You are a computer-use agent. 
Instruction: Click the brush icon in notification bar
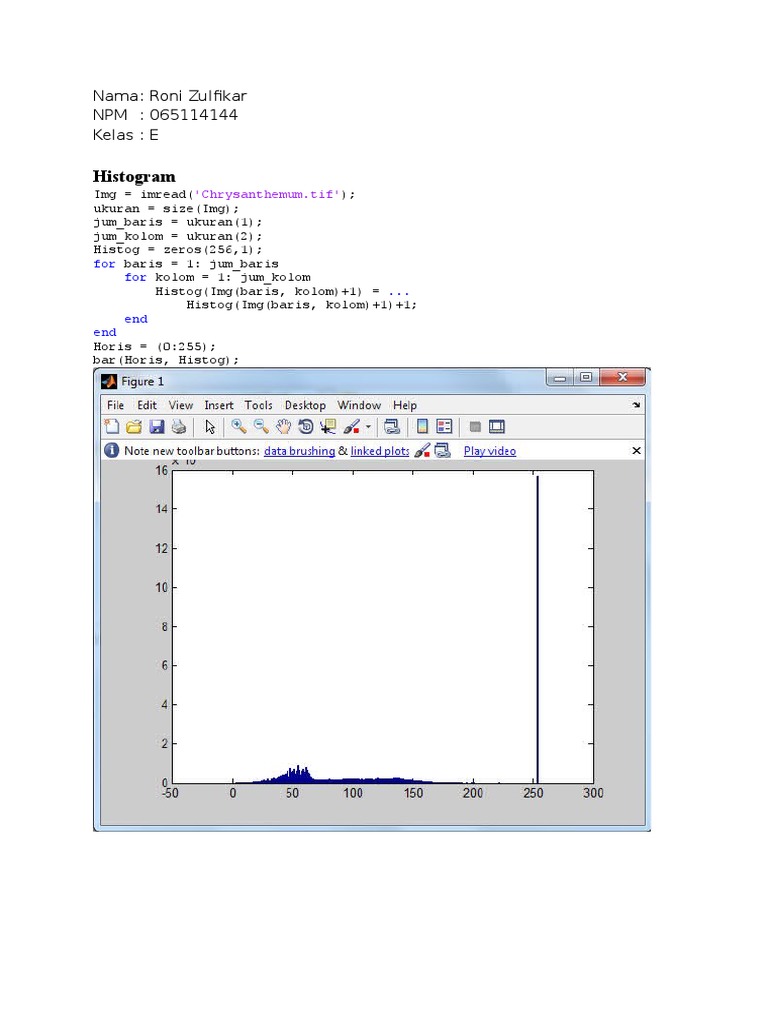422,450
